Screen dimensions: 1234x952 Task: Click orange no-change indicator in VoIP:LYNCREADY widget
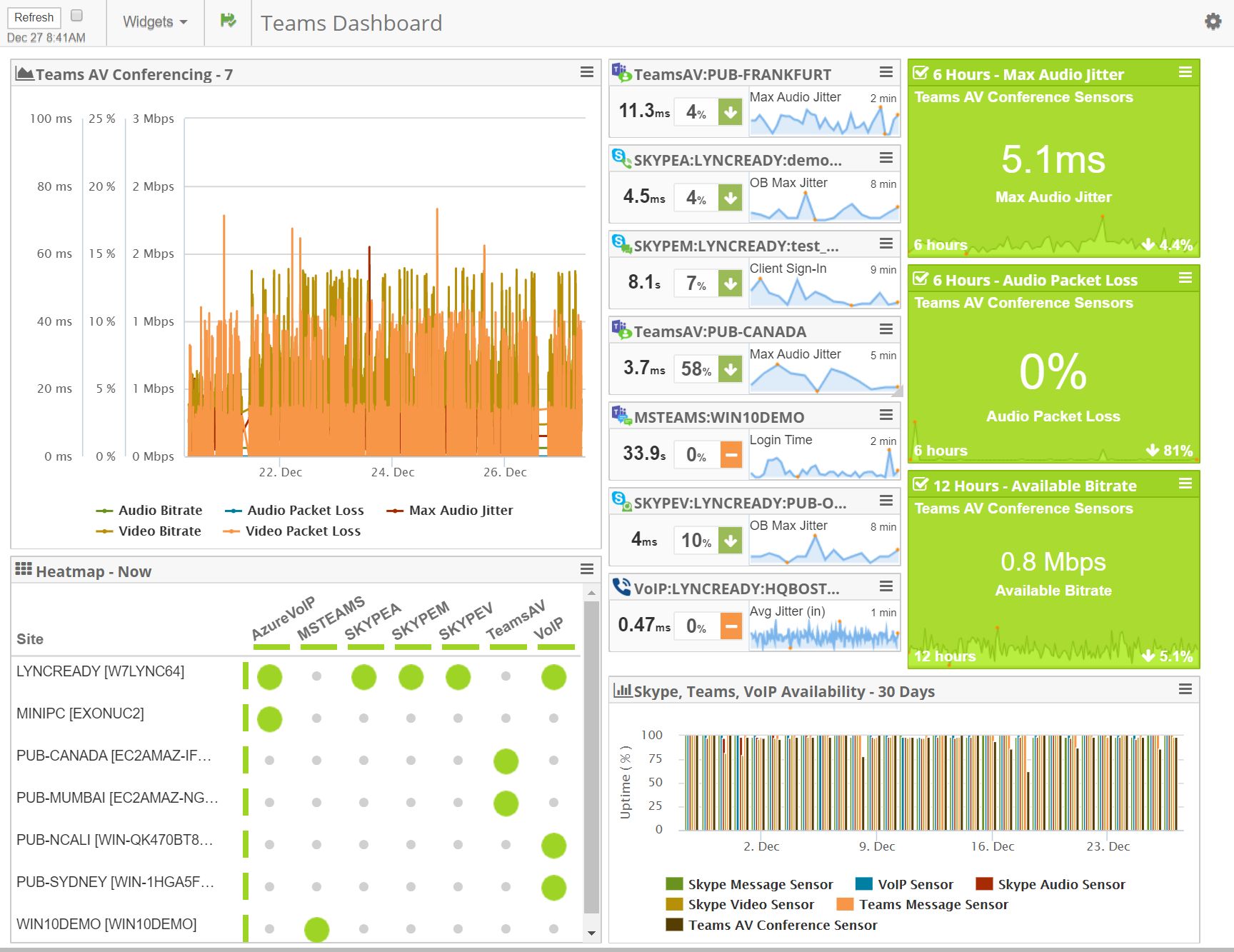731,626
